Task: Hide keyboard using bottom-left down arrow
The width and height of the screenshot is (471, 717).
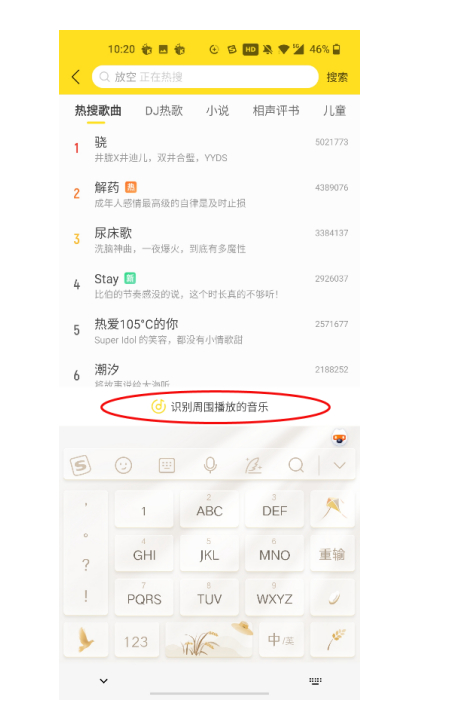Action: (x=104, y=681)
